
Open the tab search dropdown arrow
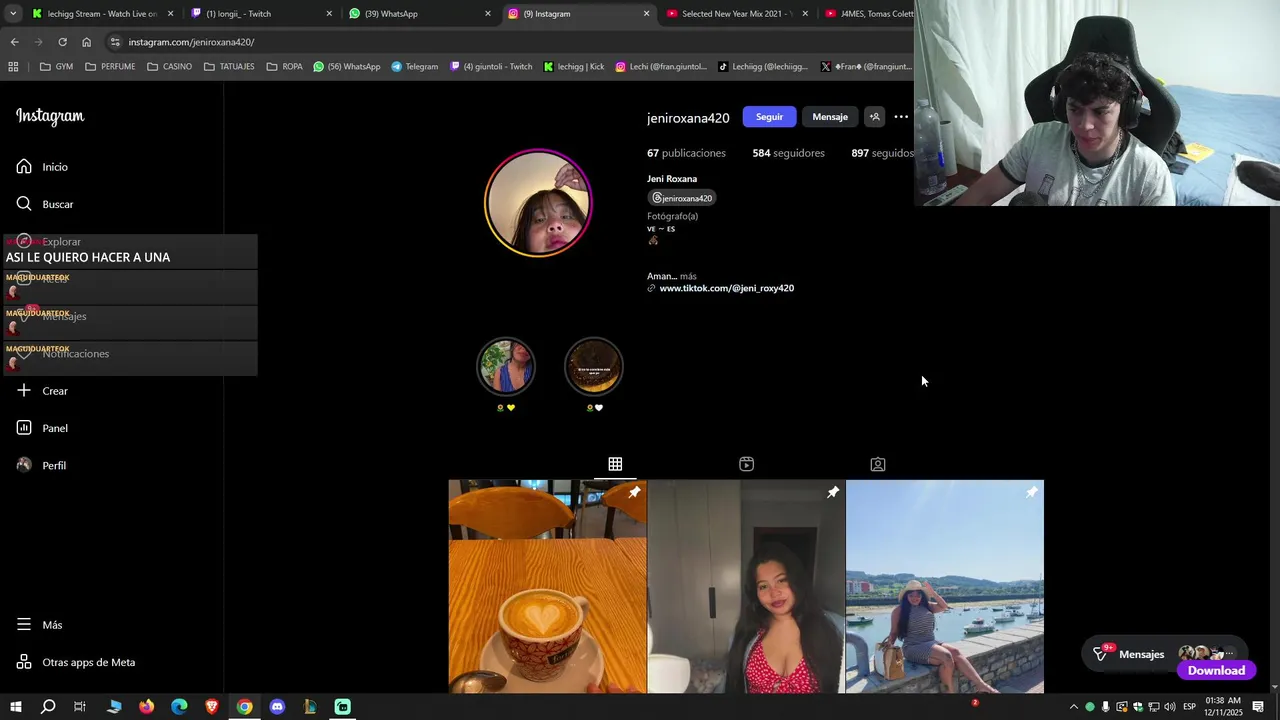point(12,14)
